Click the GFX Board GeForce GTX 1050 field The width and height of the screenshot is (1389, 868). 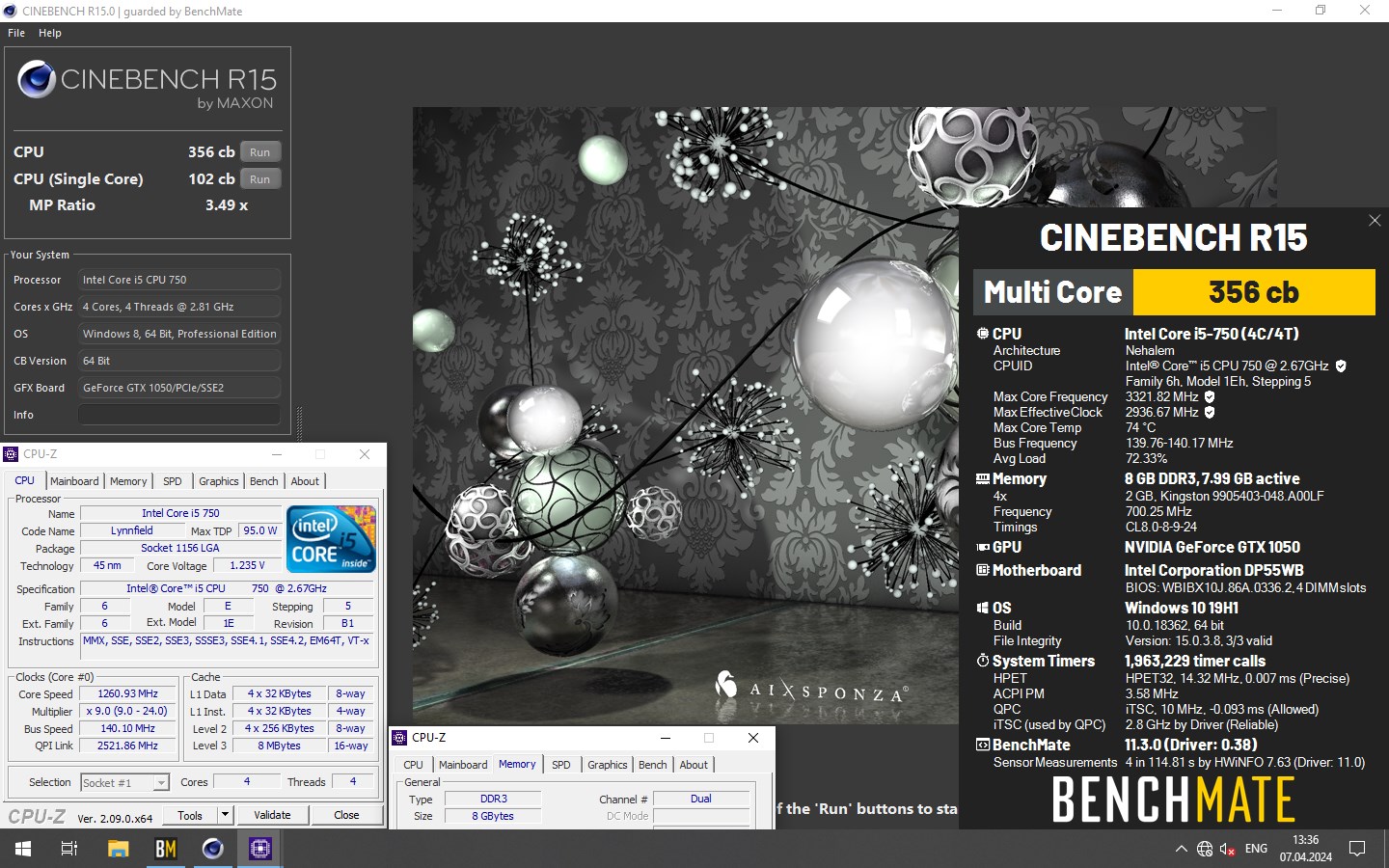point(179,388)
